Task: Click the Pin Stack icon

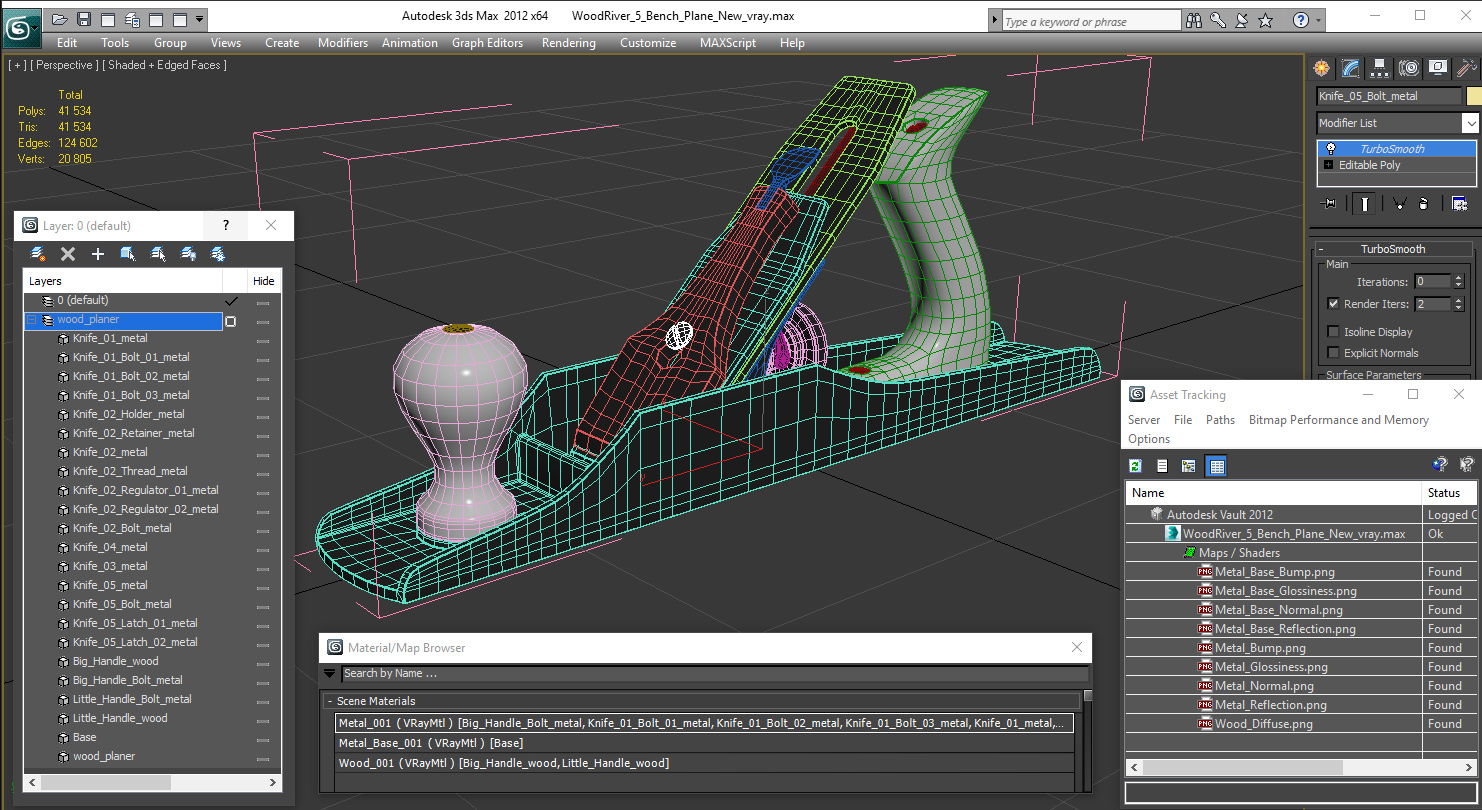Action: (x=1329, y=204)
